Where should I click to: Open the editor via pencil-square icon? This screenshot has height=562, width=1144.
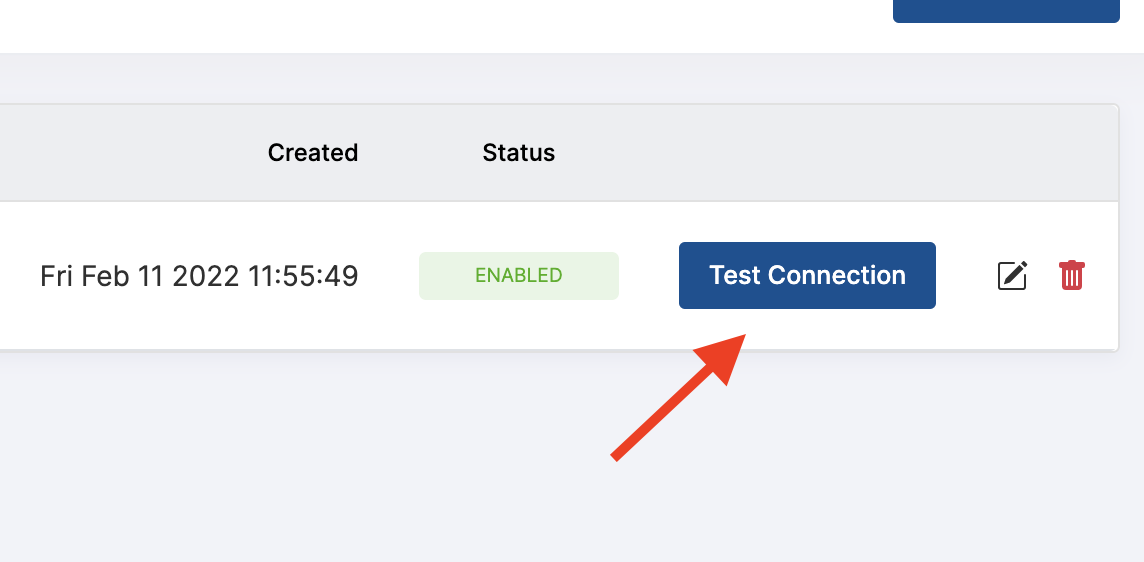point(1013,276)
